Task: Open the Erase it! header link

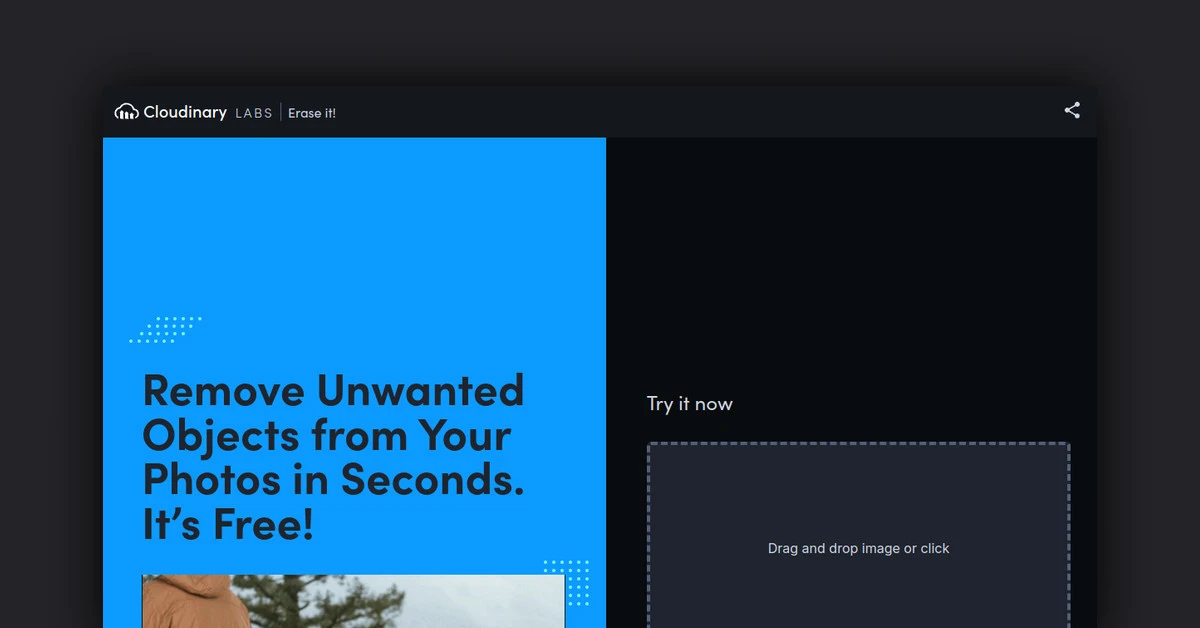Action: pyautogui.click(x=312, y=113)
